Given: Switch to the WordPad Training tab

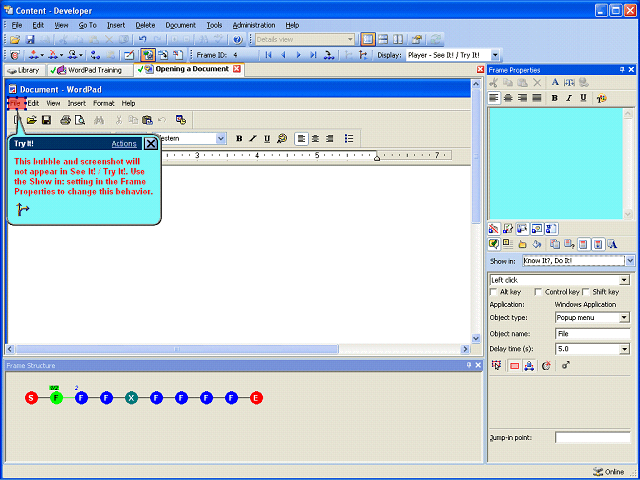Looking at the screenshot, I should 90,70.
